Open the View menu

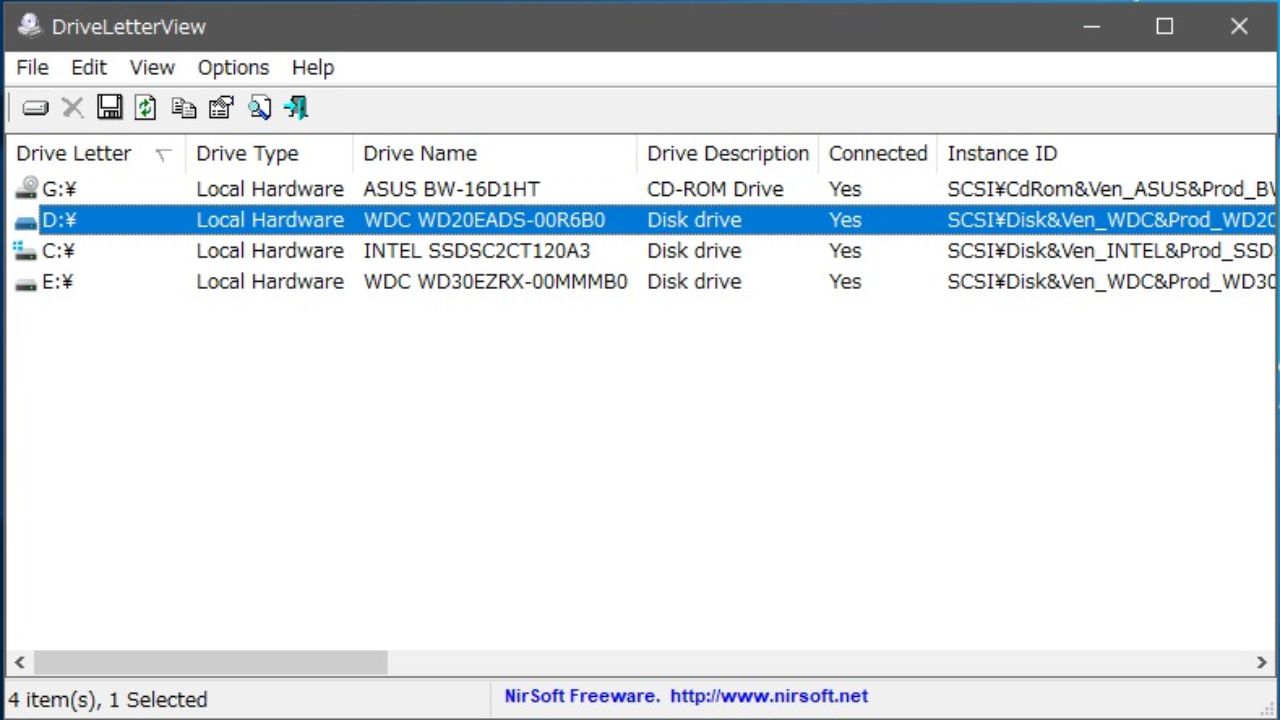click(x=152, y=68)
